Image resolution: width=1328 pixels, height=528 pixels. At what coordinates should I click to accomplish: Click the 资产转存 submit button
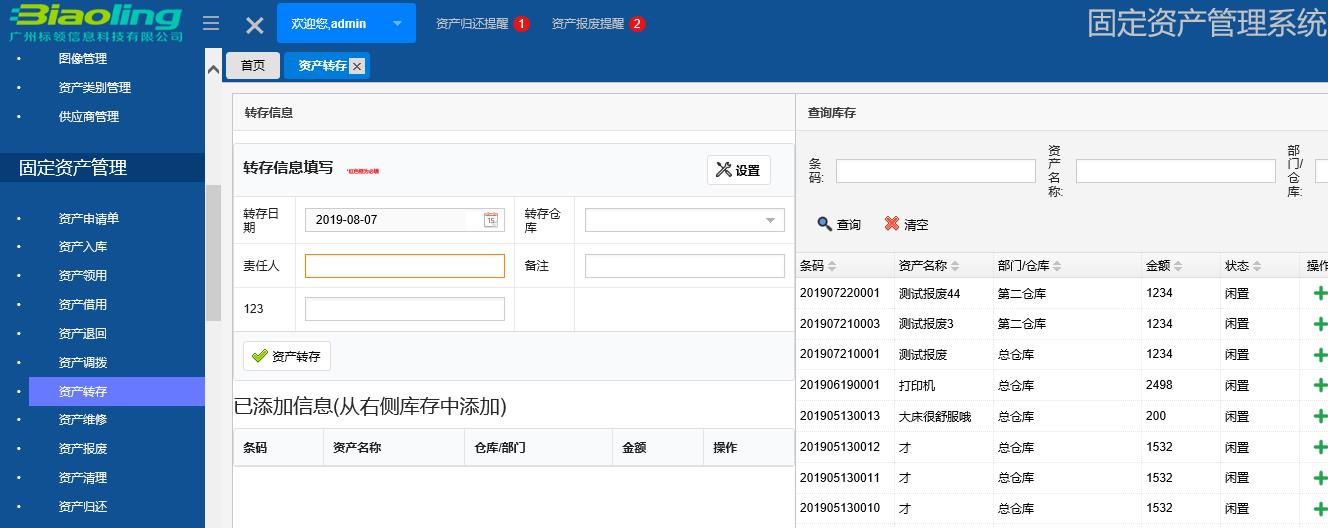point(287,356)
